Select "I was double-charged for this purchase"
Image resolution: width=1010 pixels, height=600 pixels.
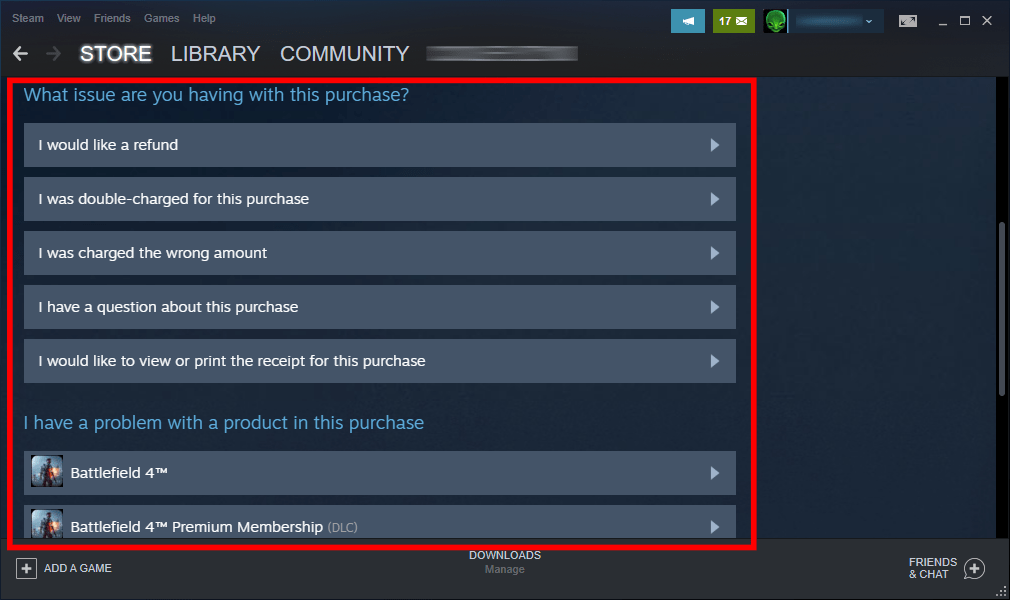174,199
